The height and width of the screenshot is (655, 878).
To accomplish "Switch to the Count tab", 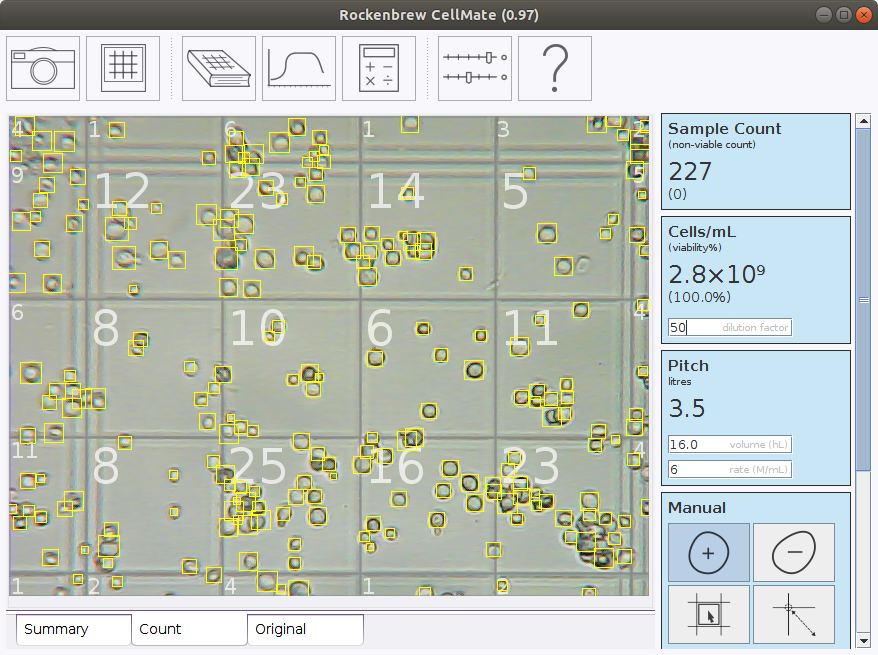I will [x=189, y=629].
